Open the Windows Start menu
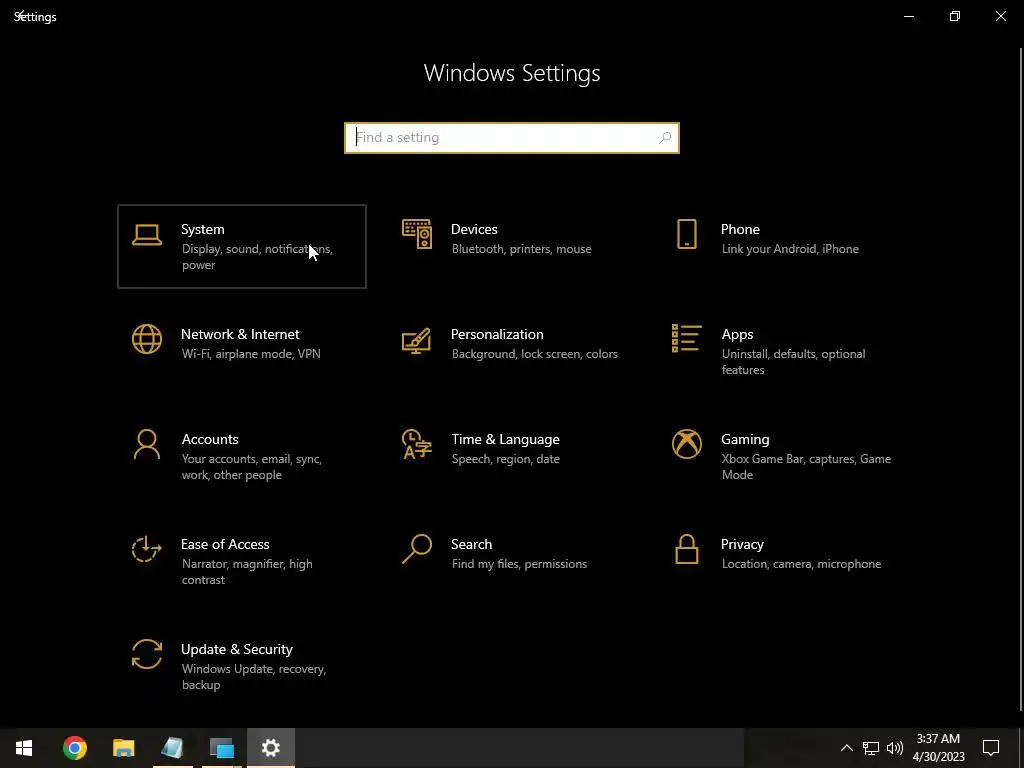 (24, 748)
